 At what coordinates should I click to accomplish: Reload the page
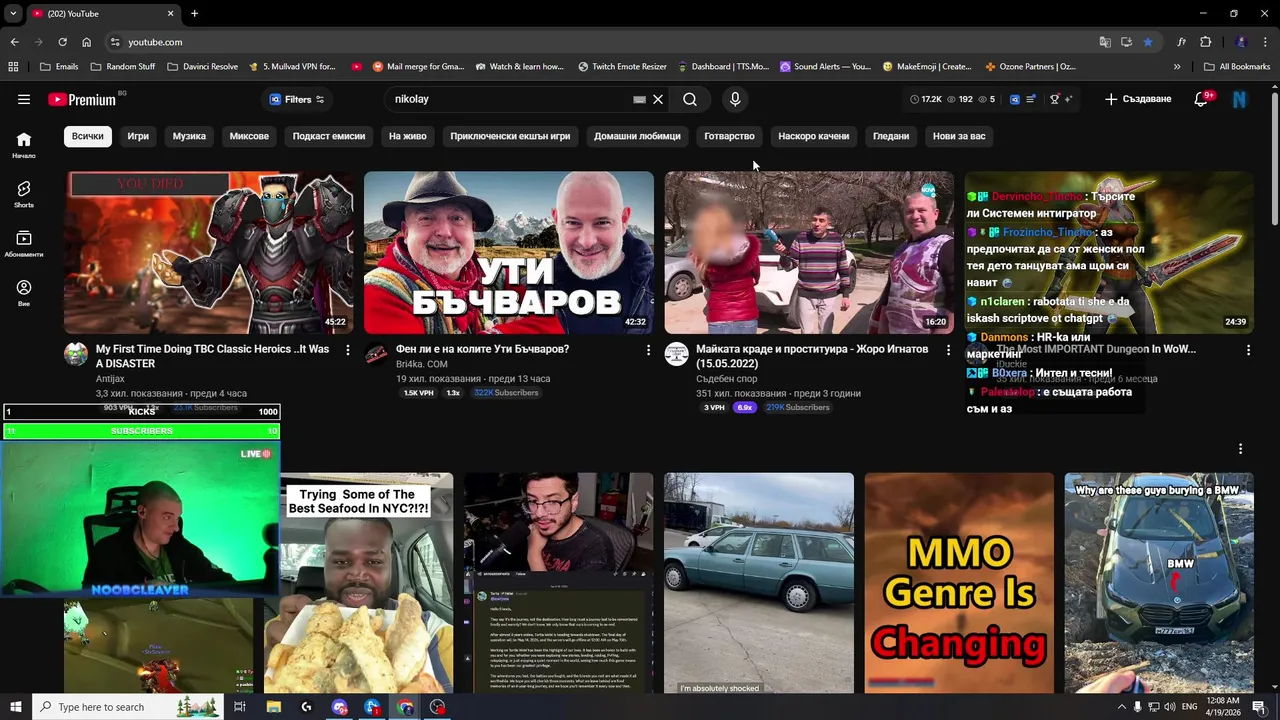(62, 42)
